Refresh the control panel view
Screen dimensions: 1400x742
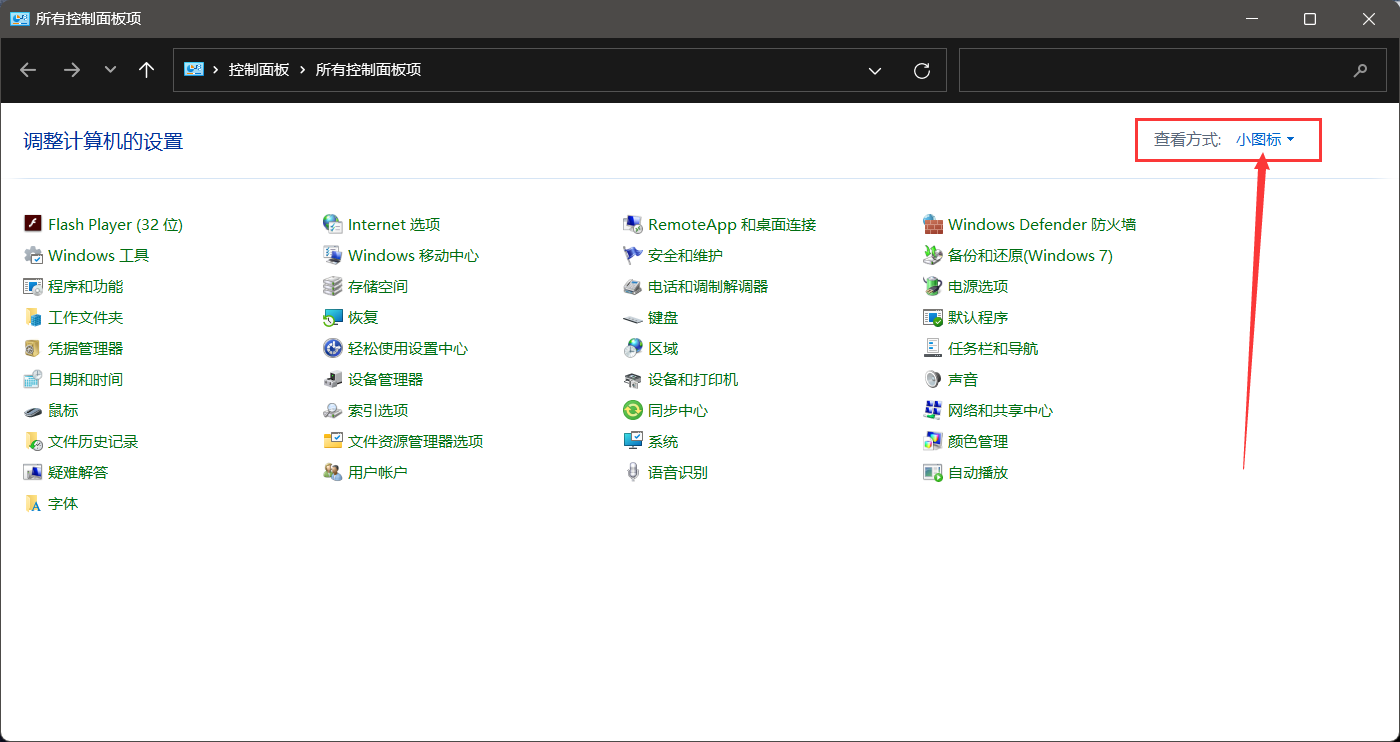[922, 70]
